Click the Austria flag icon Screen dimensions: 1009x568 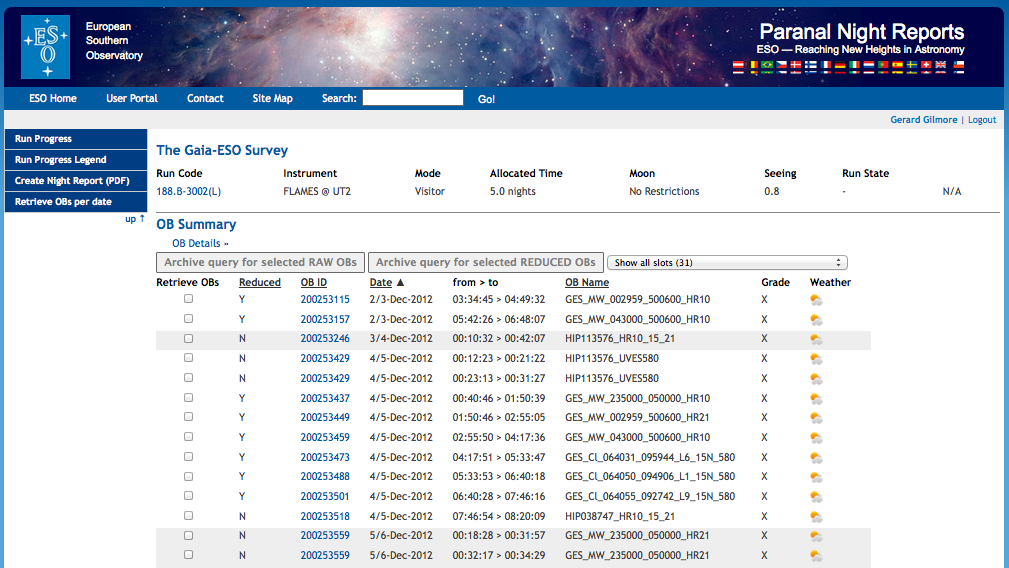(738, 65)
